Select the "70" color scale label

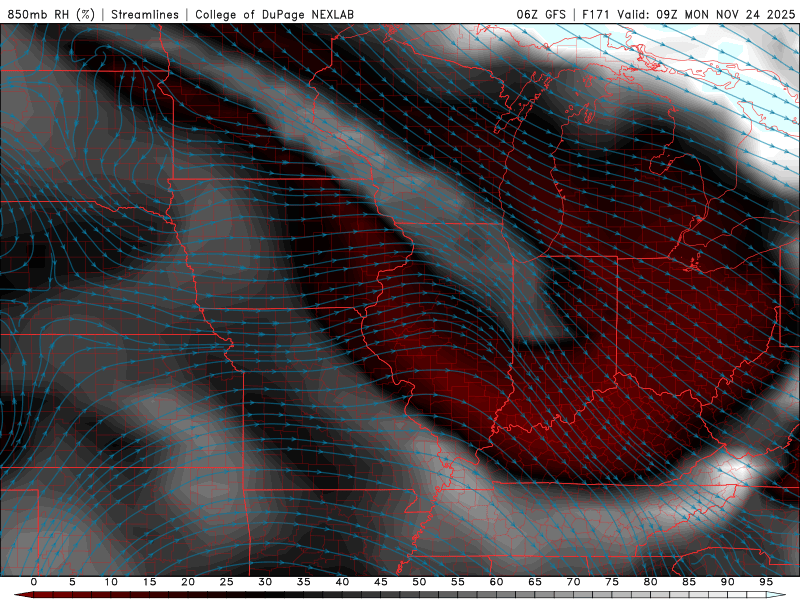(x=573, y=582)
